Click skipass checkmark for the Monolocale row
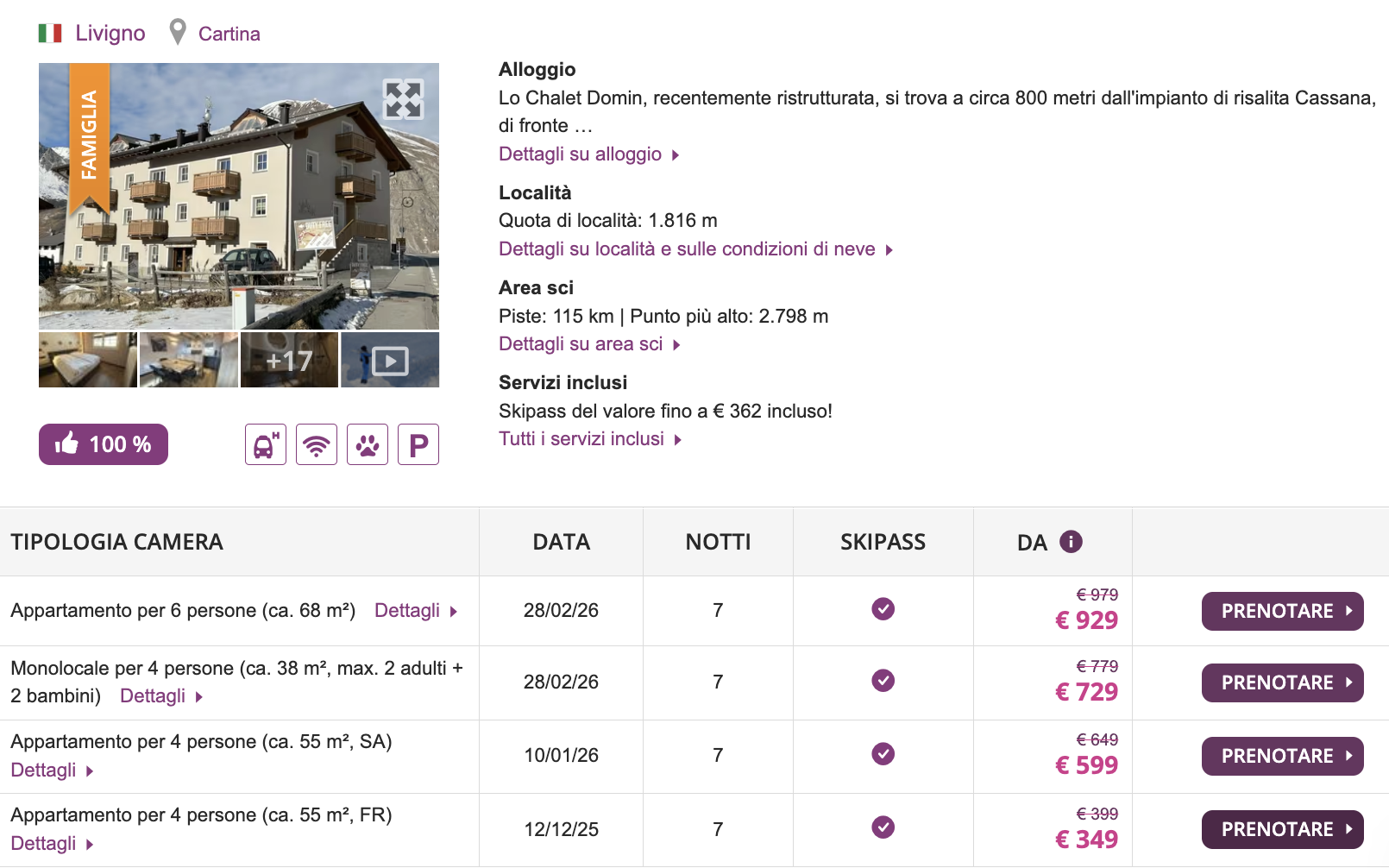The width and height of the screenshot is (1389, 868). (x=883, y=681)
